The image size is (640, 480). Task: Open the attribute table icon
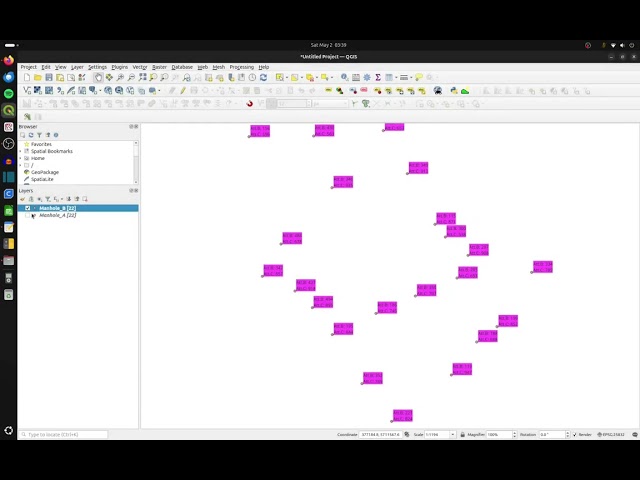click(356, 77)
